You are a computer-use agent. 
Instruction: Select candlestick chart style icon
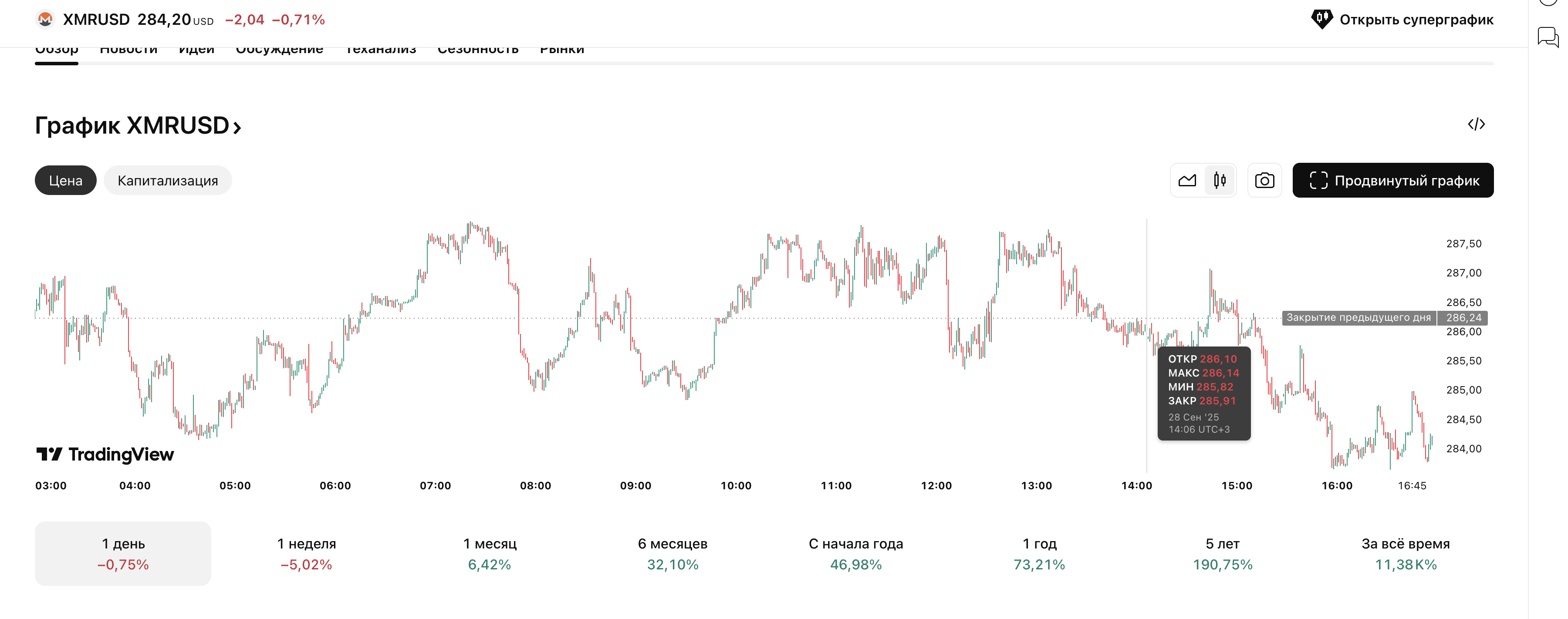click(1219, 181)
